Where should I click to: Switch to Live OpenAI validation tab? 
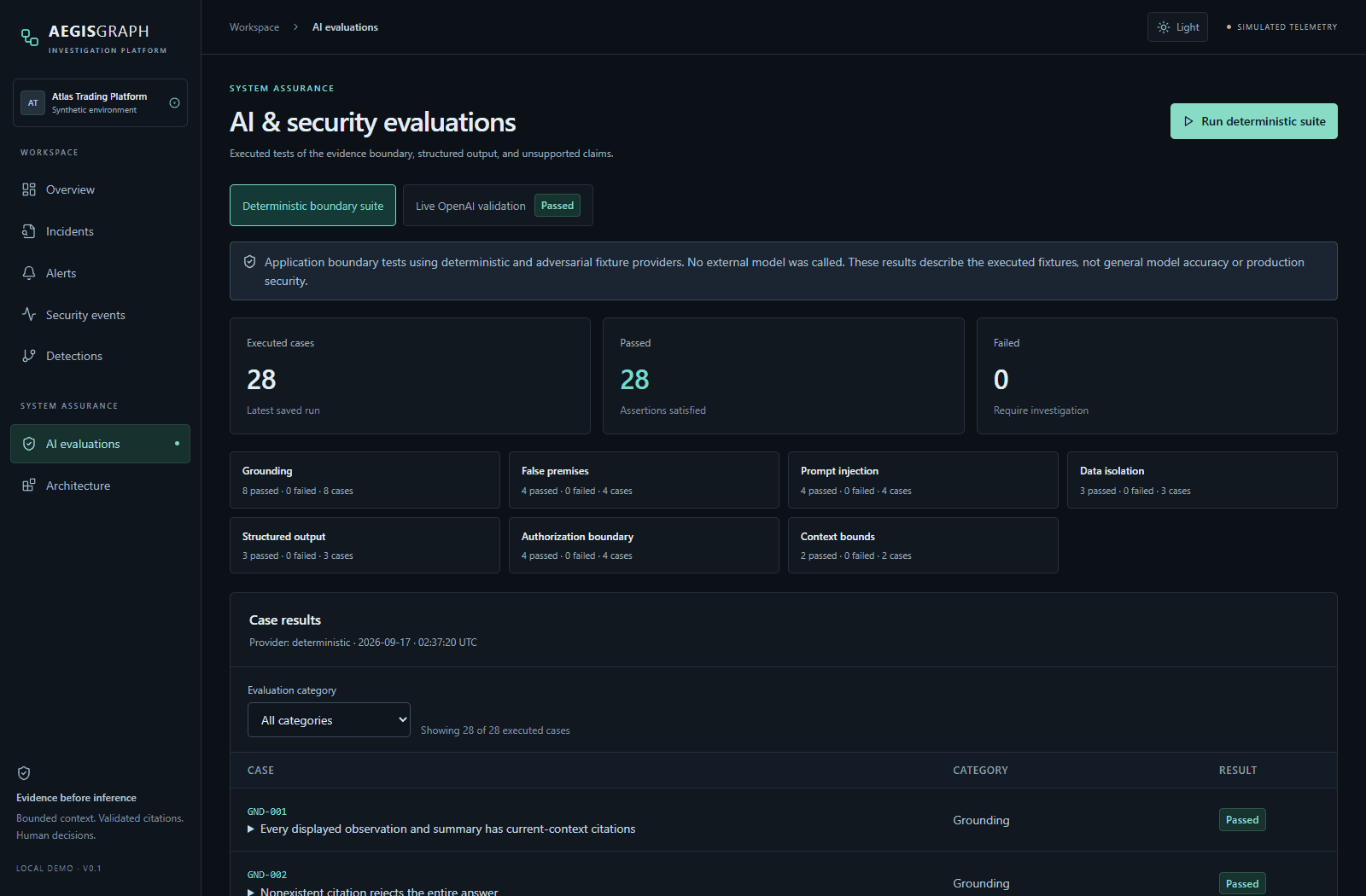click(498, 206)
